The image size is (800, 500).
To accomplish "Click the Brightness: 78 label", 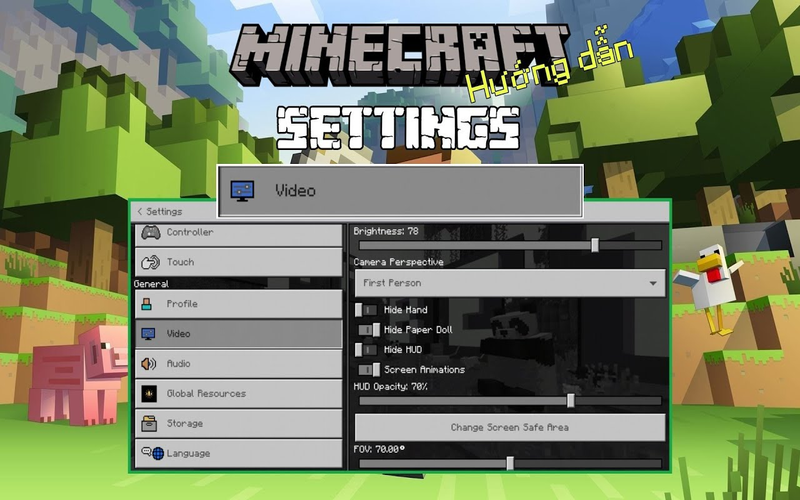I will click(386, 231).
